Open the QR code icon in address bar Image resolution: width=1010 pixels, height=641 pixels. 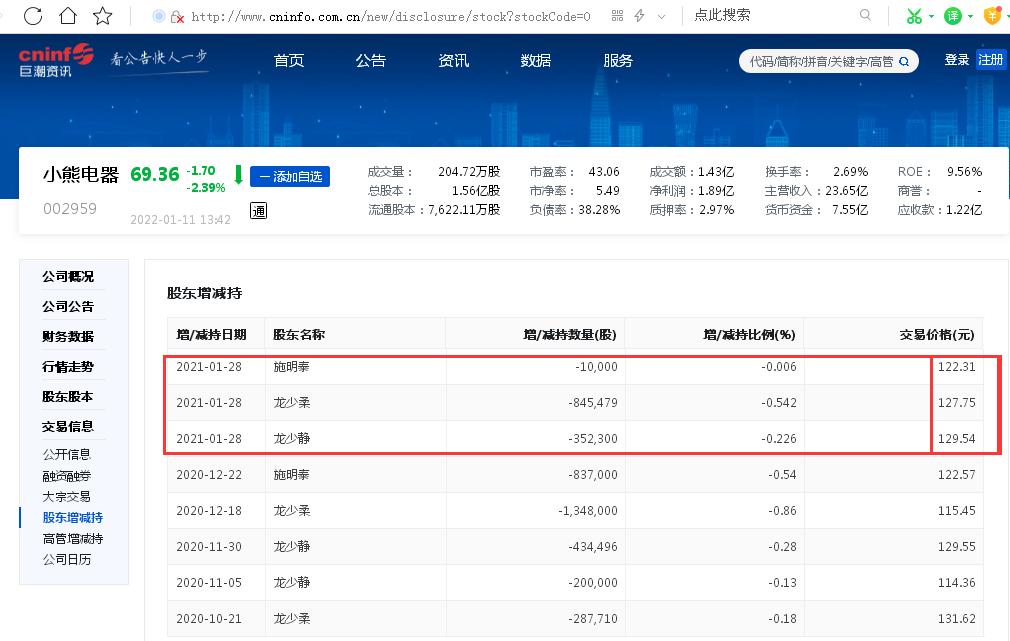(617, 16)
